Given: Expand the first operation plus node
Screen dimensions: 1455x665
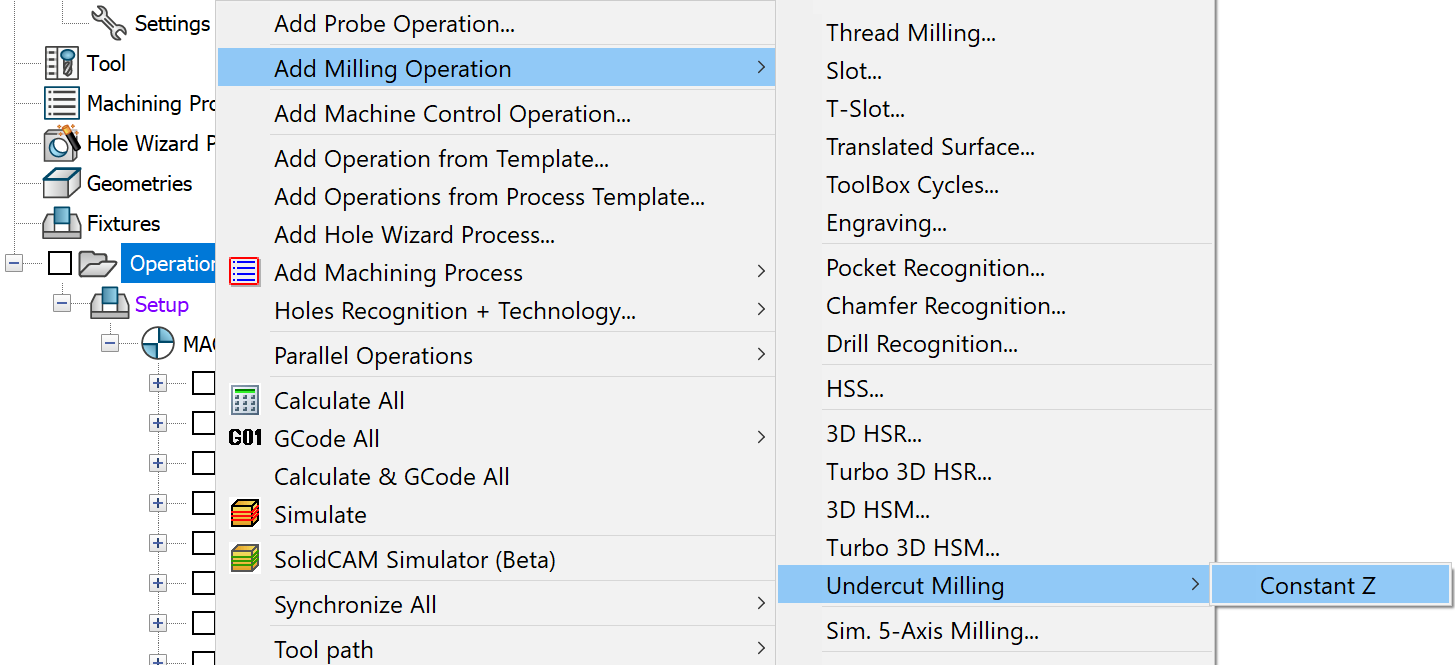Looking at the screenshot, I should (x=157, y=383).
